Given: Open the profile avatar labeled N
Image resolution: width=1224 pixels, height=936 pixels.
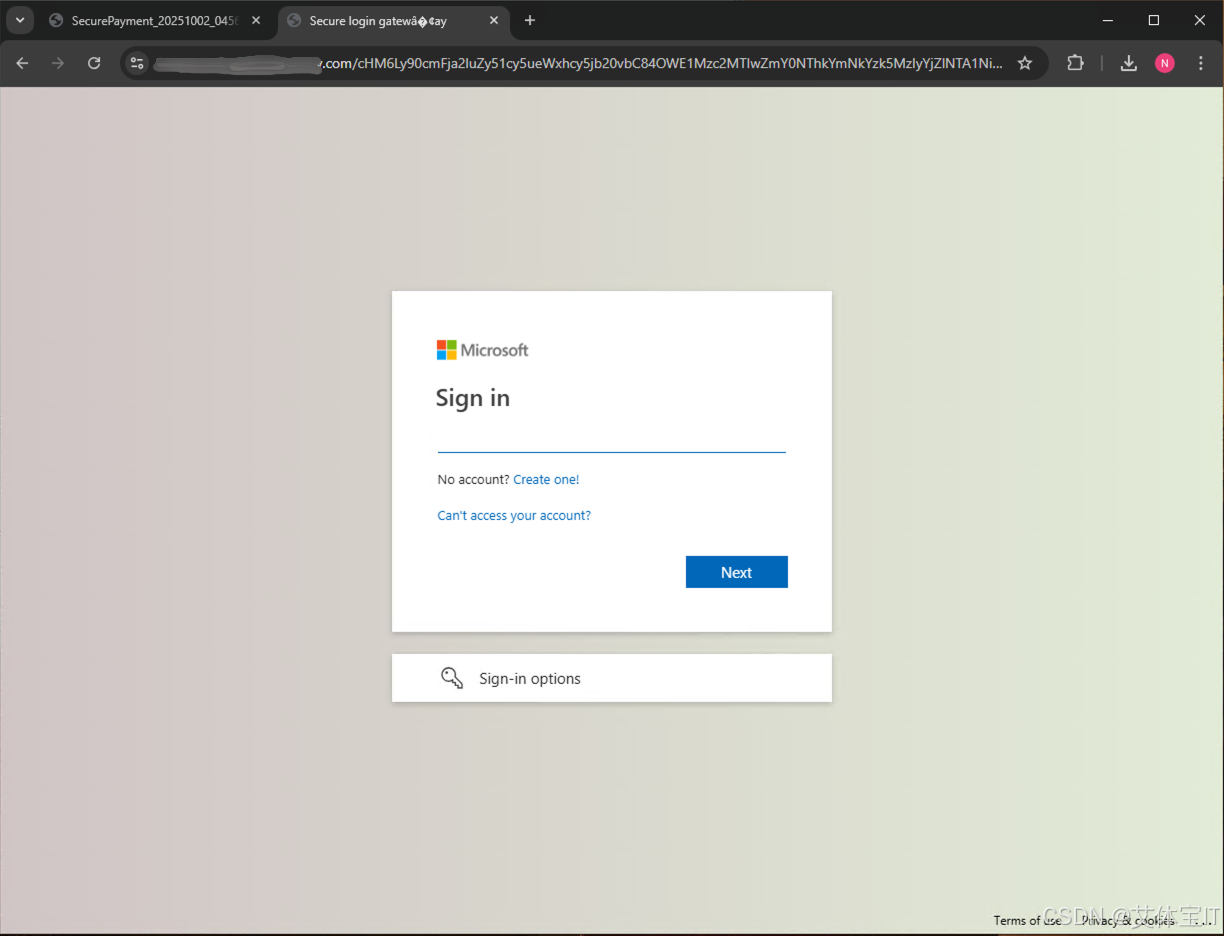Looking at the screenshot, I should (1165, 63).
